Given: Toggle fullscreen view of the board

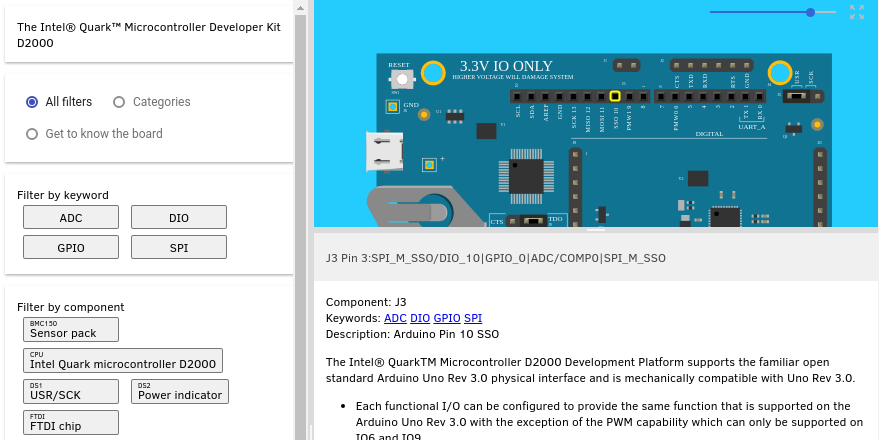Looking at the screenshot, I should 857,12.
